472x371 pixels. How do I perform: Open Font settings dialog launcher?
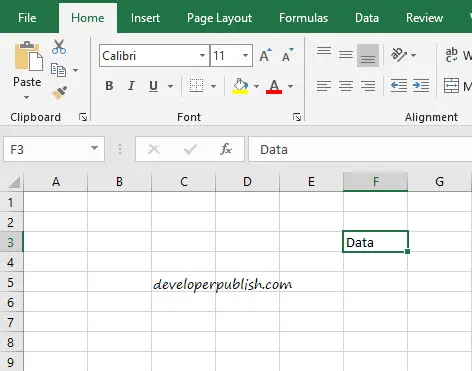tap(297, 117)
